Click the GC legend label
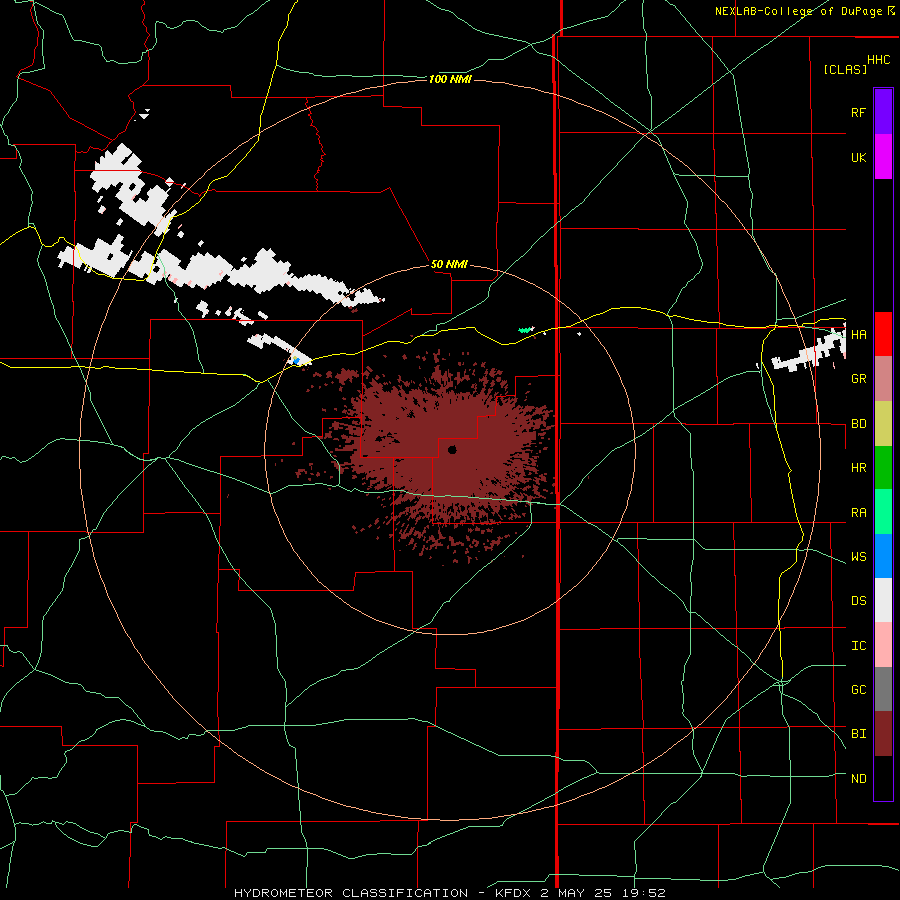The image size is (900, 900). 858,690
